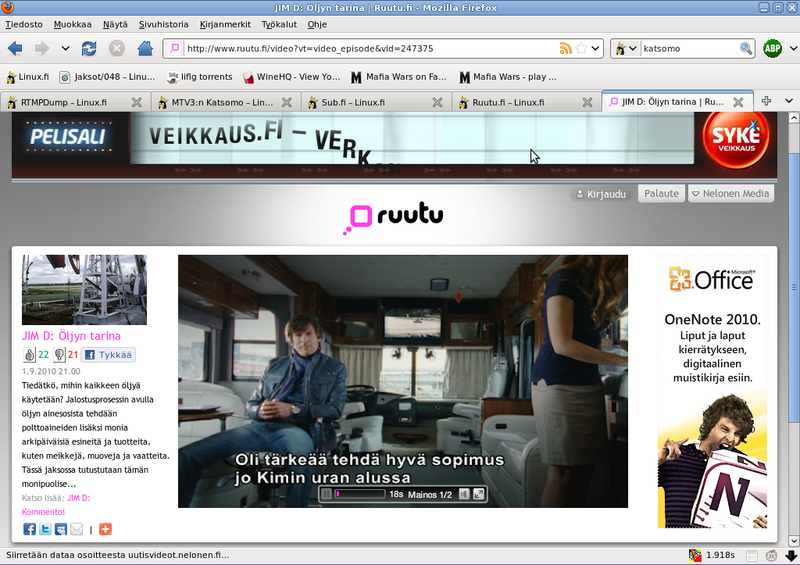This screenshot has width=800, height=565.
Task: Reload the page with the refresh icon
Action: 89,48
